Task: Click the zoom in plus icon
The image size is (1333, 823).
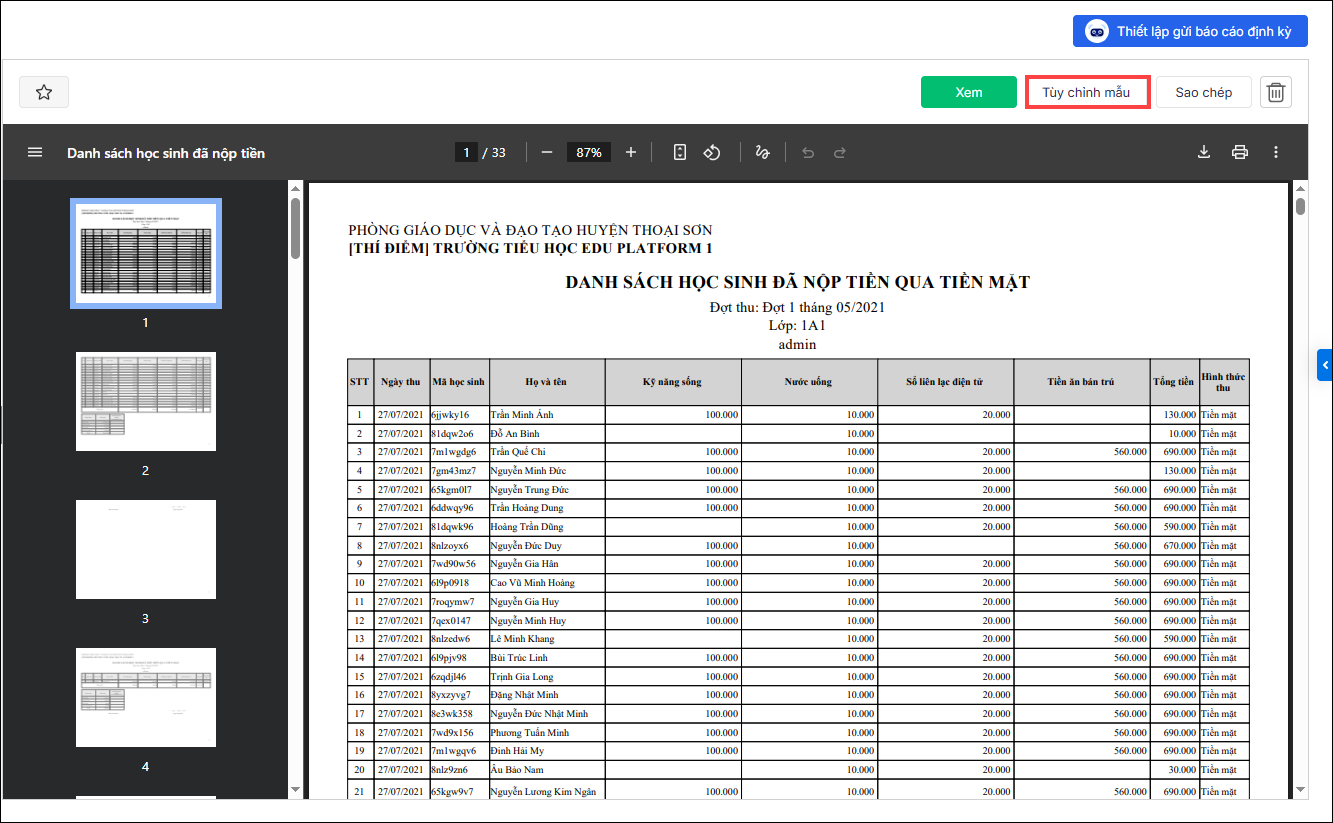Action: pyautogui.click(x=631, y=152)
